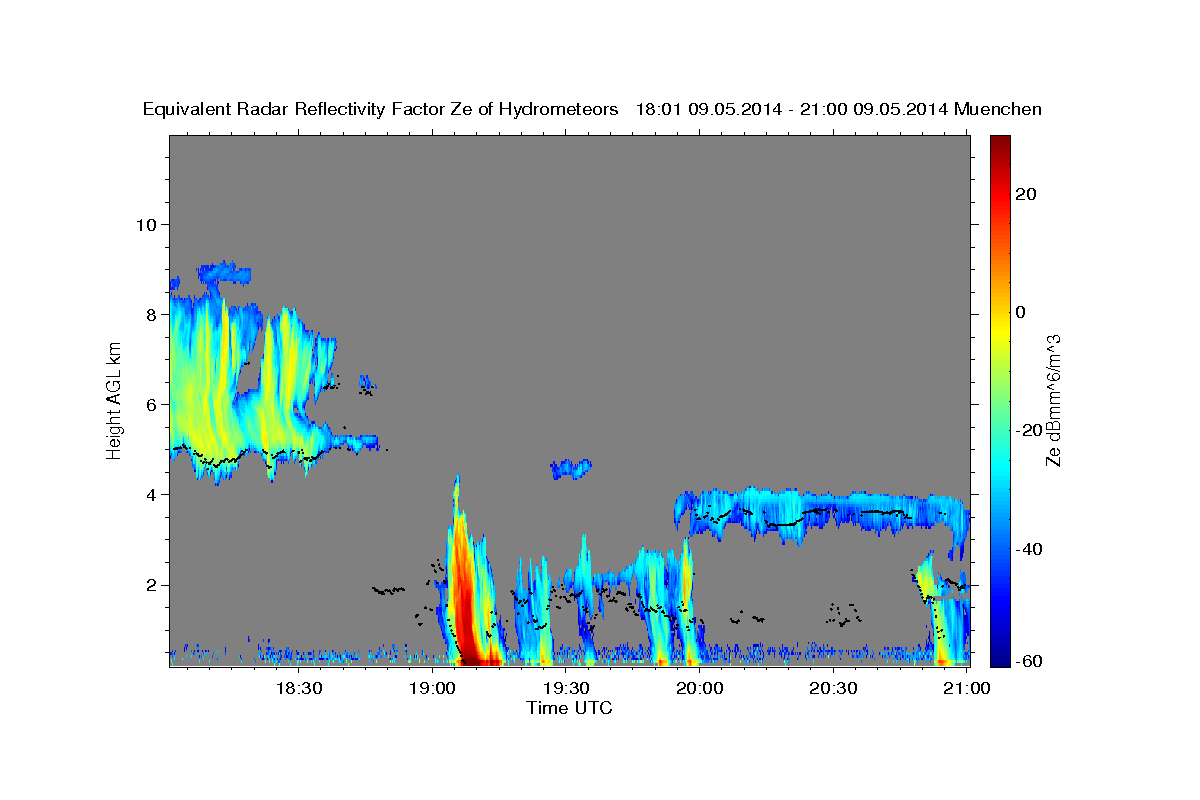This screenshot has width=1200, height=800.
Task: Click the 'Muenchen' location label in the title
Action: pos(998,110)
